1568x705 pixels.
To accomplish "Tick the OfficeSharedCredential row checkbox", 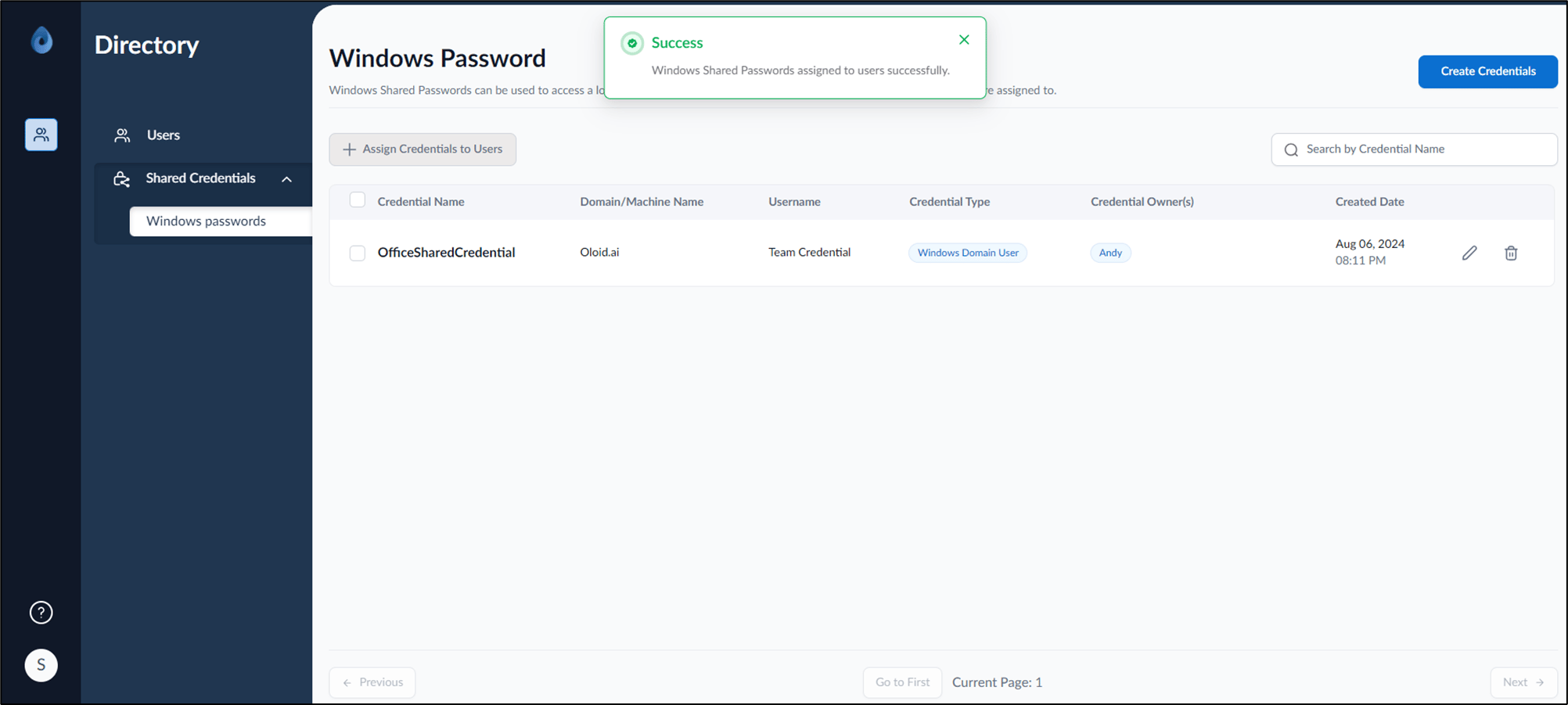I will [x=358, y=253].
